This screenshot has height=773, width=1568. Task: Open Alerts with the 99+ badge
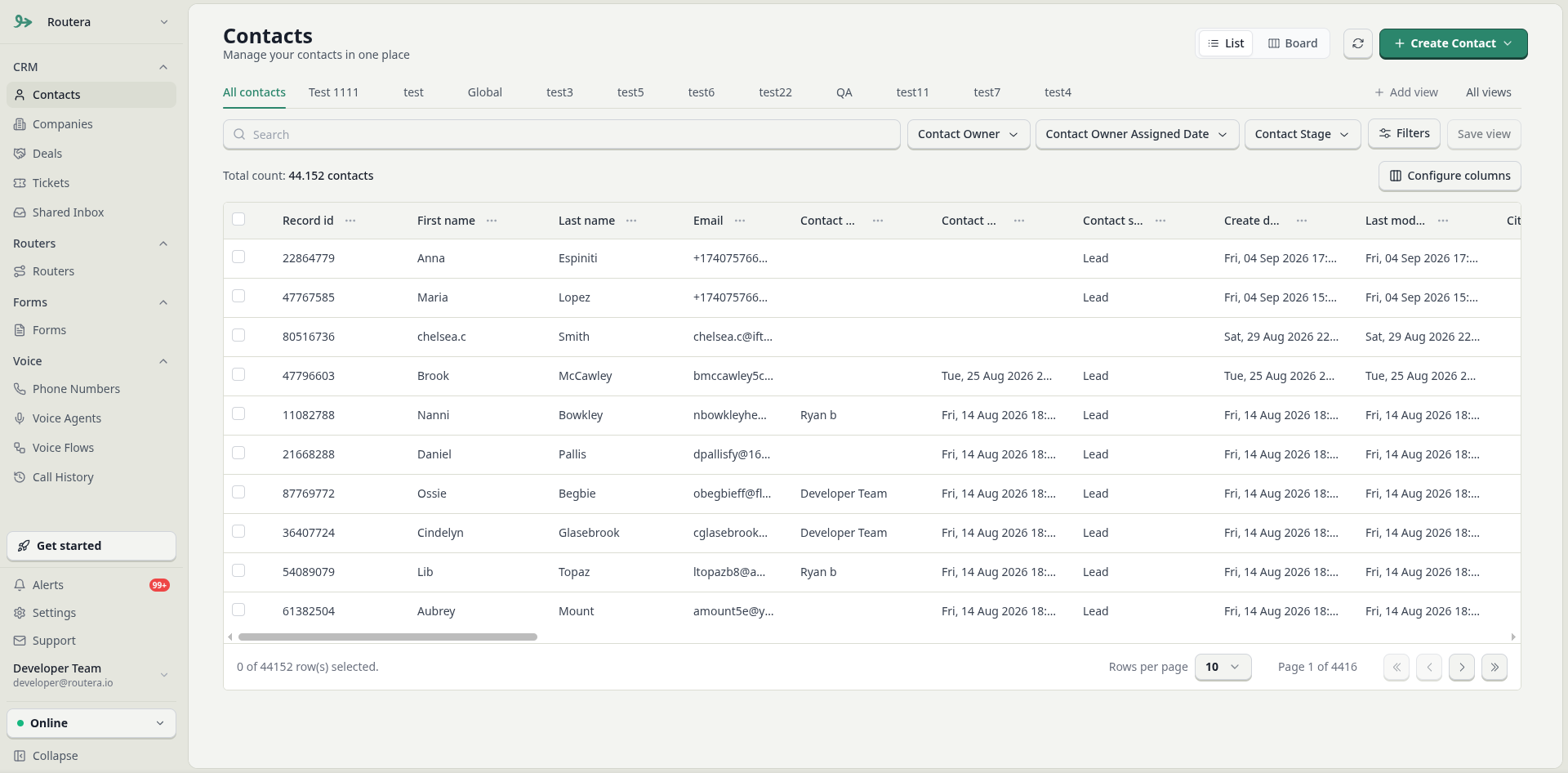pos(91,585)
